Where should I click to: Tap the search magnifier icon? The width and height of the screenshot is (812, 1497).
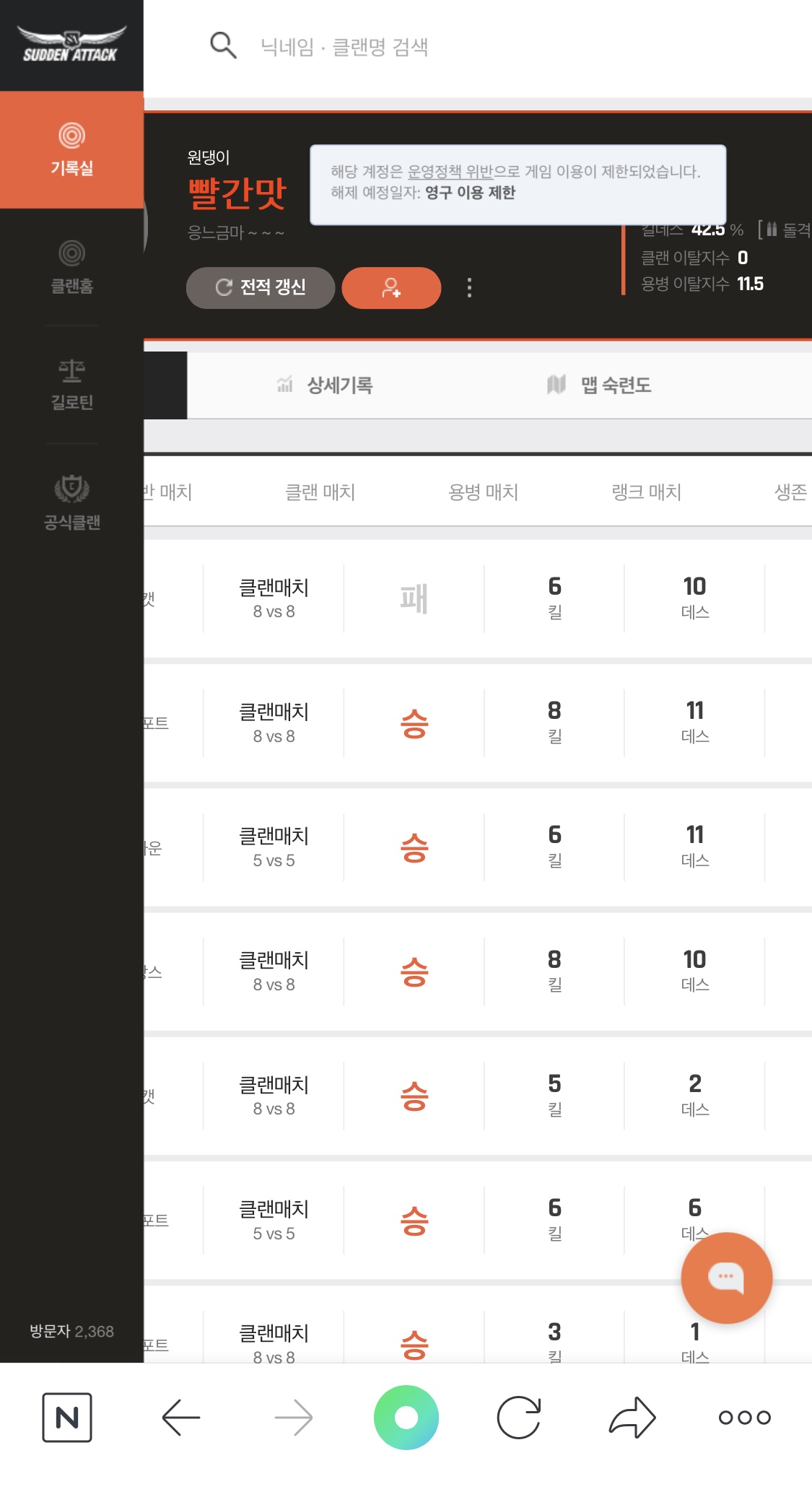[223, 45]
